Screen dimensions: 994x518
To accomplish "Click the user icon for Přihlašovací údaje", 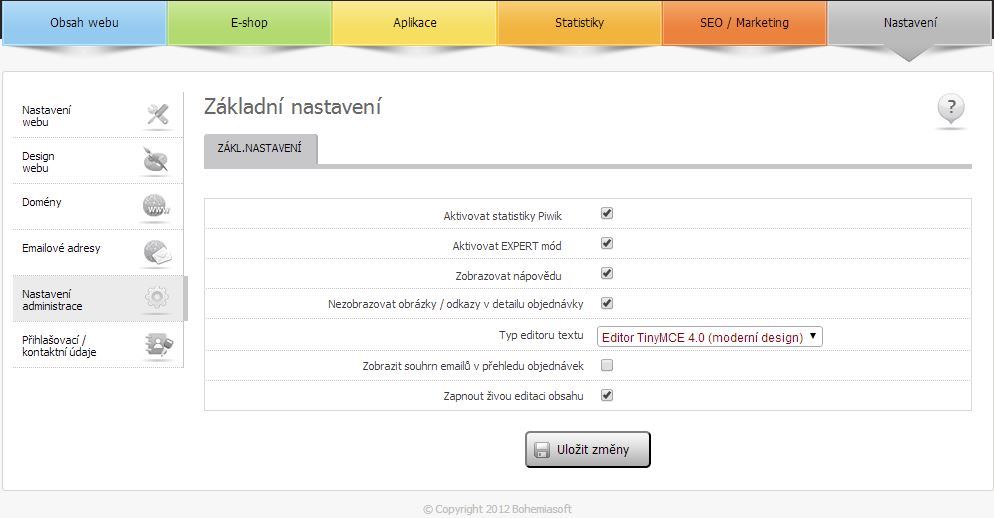I will point(158,344).
